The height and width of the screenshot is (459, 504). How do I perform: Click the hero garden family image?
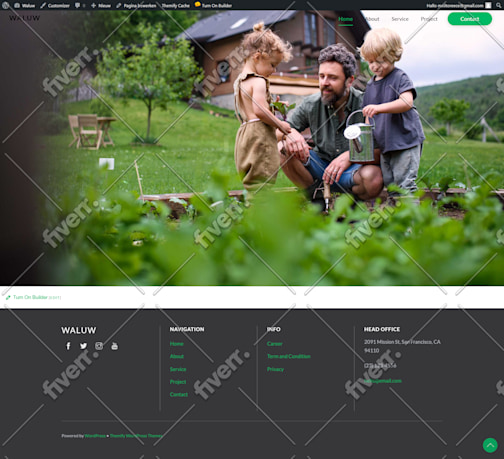pos(252,148)
